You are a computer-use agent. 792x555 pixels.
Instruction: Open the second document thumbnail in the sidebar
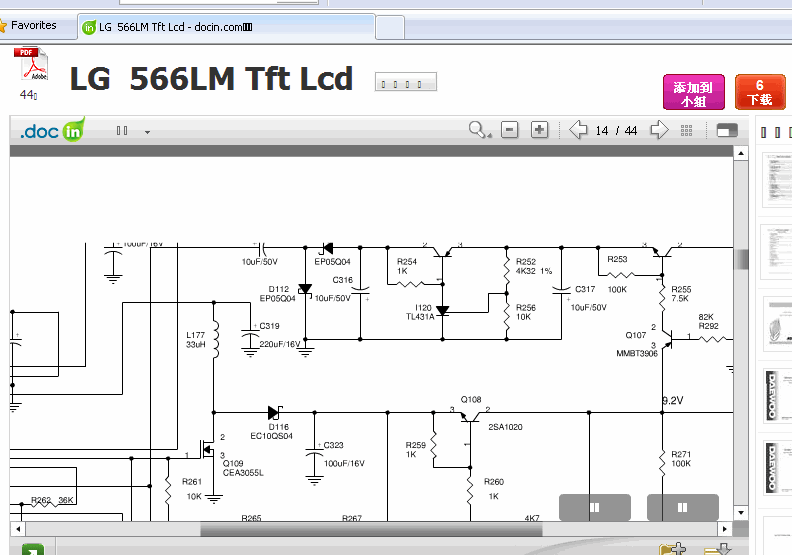[777, 252]
